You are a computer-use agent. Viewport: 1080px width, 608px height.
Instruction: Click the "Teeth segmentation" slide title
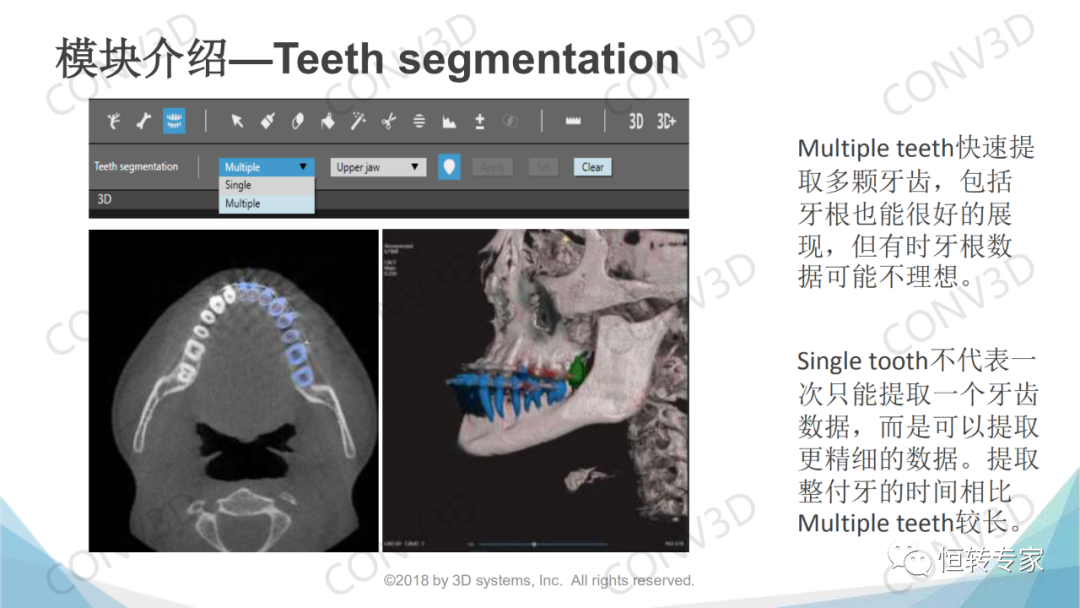(x=476, y=59)
